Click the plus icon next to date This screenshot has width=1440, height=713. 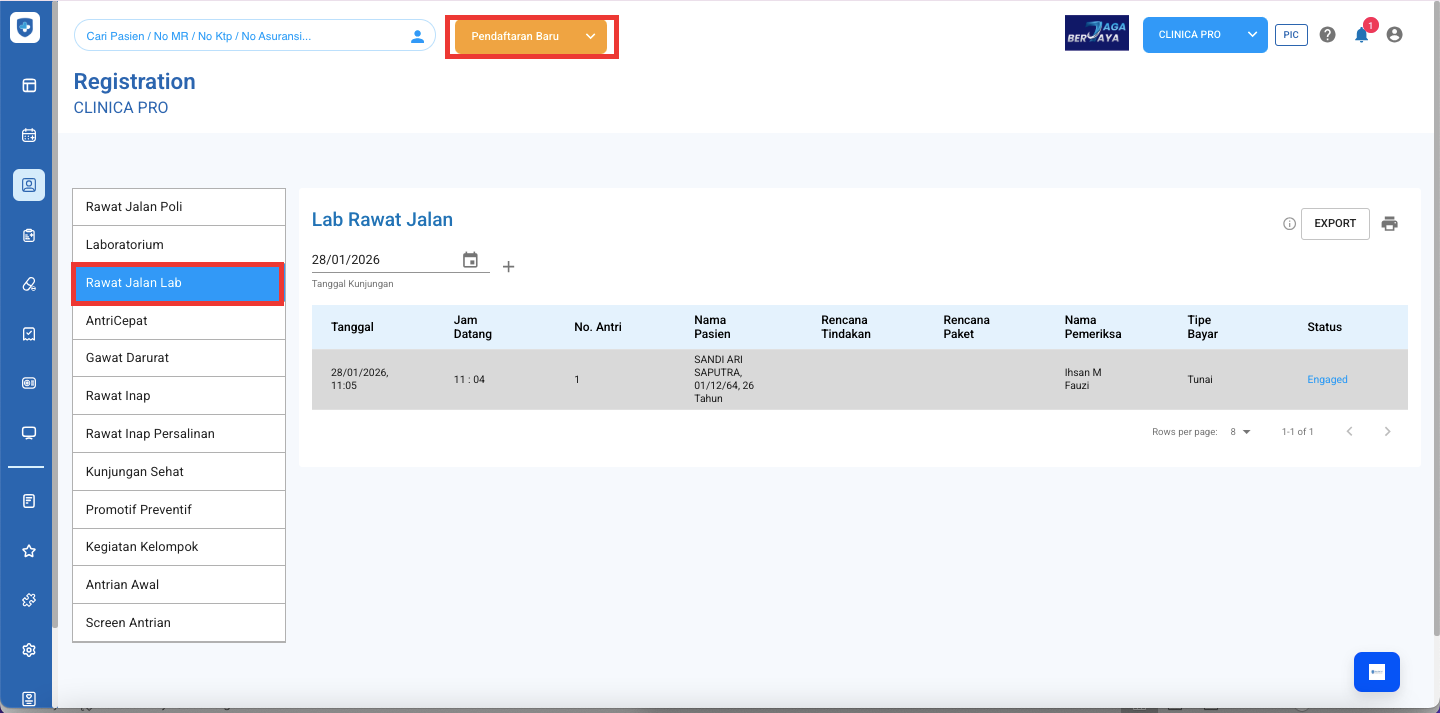point(508,267)
